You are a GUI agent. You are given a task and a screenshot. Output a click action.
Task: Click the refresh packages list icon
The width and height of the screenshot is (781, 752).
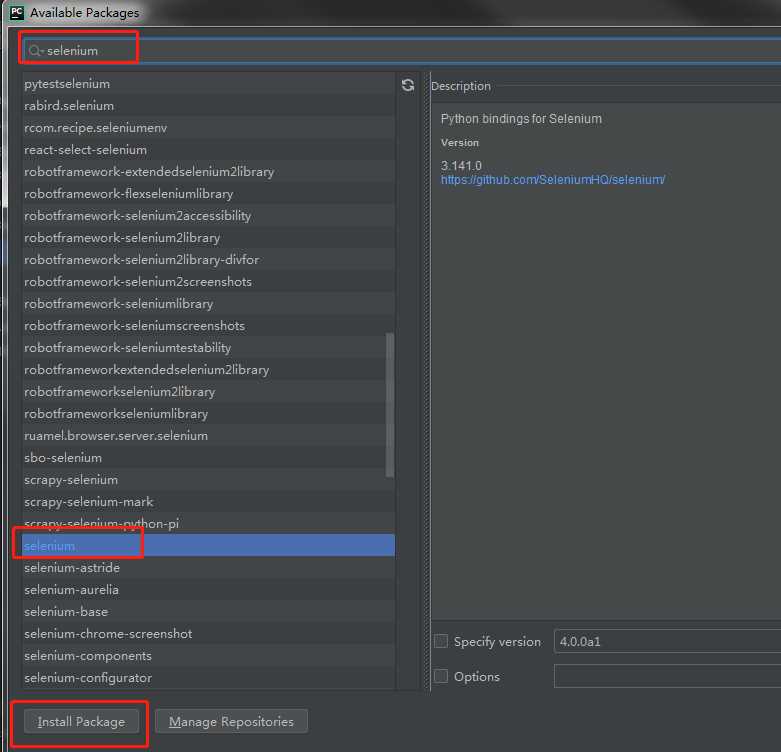click(x=408, y=85)
